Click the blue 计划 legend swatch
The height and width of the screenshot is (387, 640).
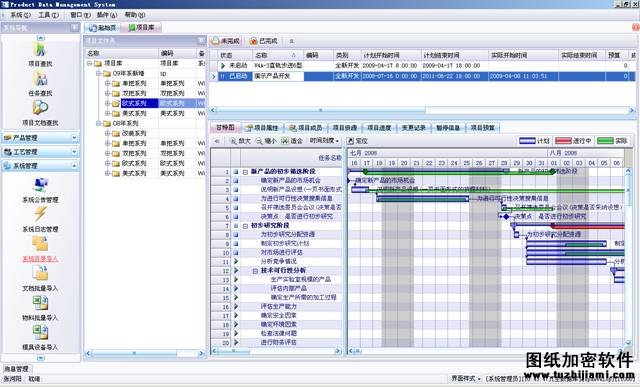[x=527, y=141]
